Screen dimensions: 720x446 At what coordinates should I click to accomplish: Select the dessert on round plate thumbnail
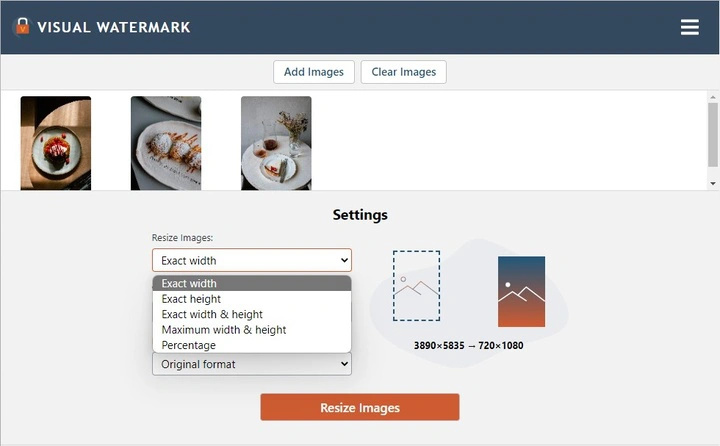click(x=56, y=143)
